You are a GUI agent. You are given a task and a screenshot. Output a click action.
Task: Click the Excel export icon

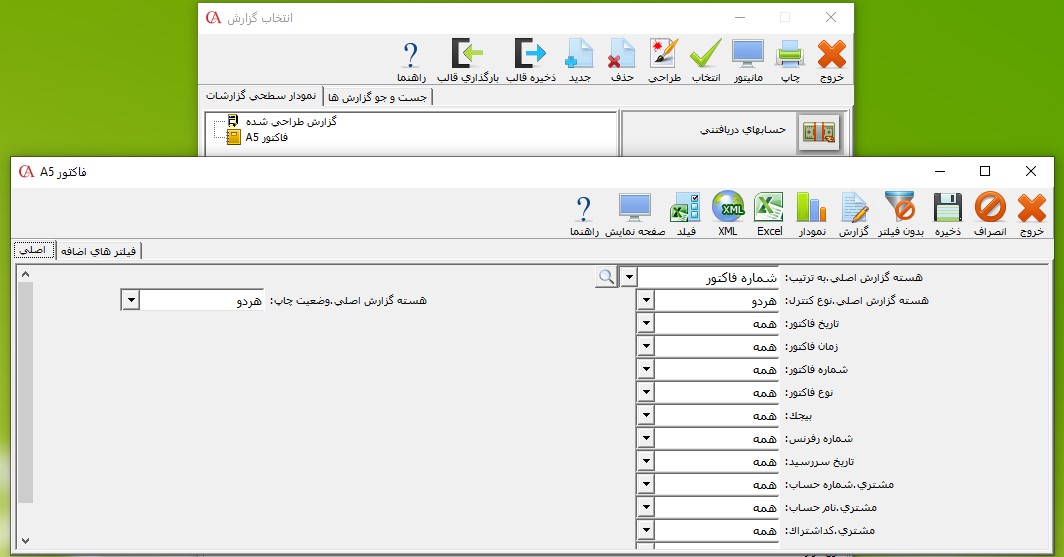769,213
